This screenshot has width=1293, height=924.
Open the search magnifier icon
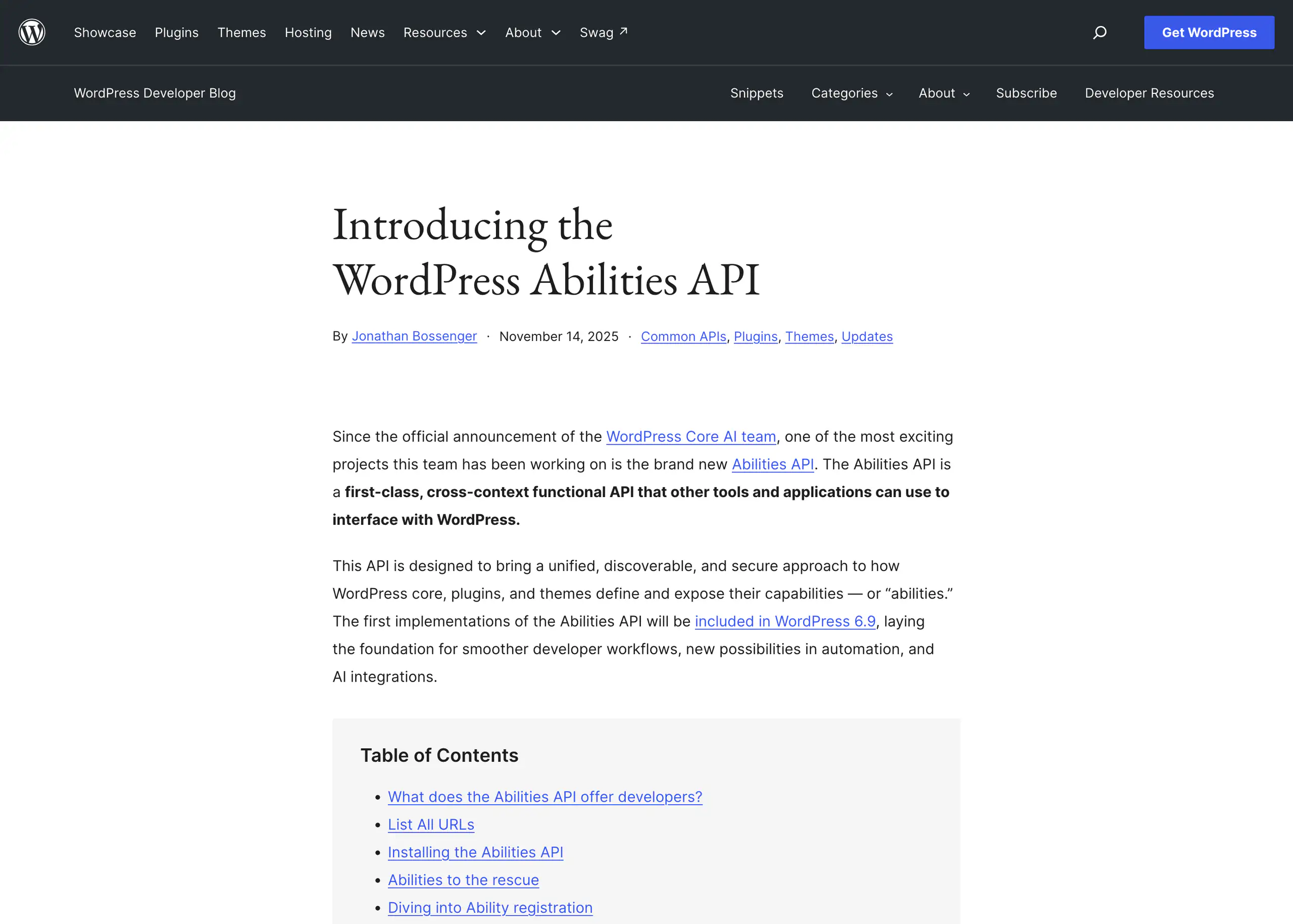tap(1100, 32)
